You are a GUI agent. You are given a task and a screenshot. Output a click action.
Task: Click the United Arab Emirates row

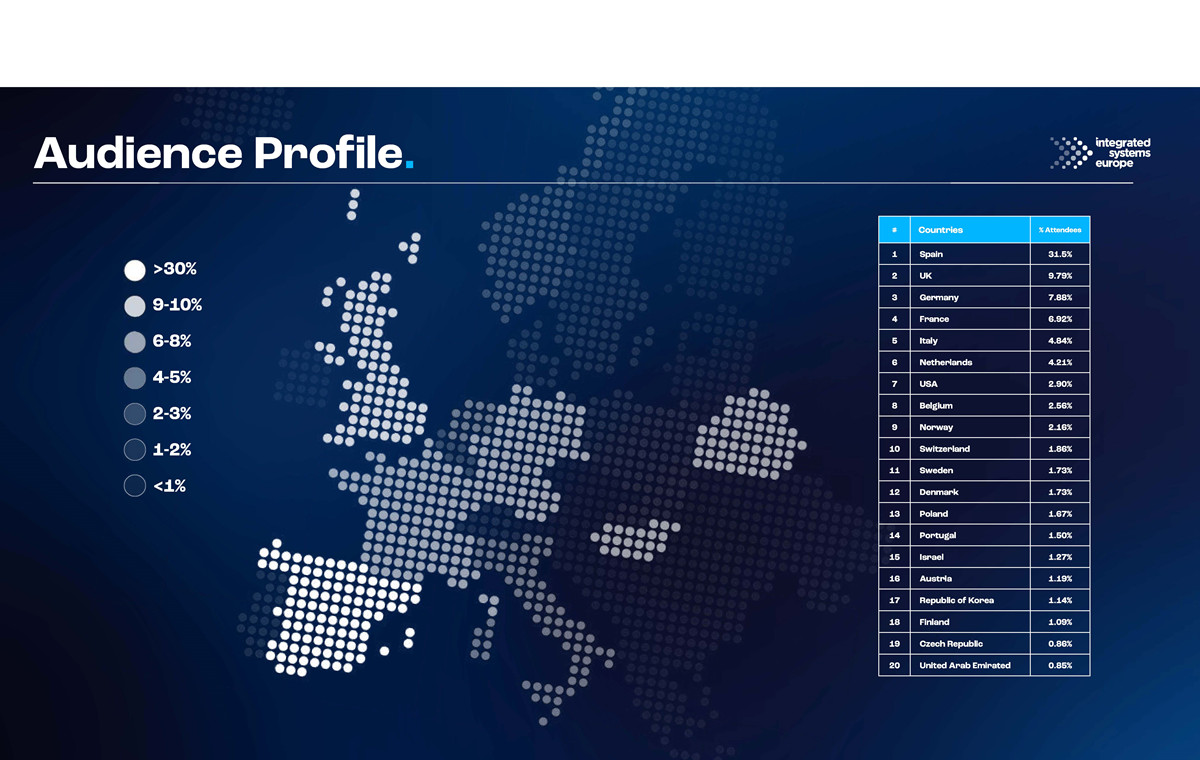964,665
